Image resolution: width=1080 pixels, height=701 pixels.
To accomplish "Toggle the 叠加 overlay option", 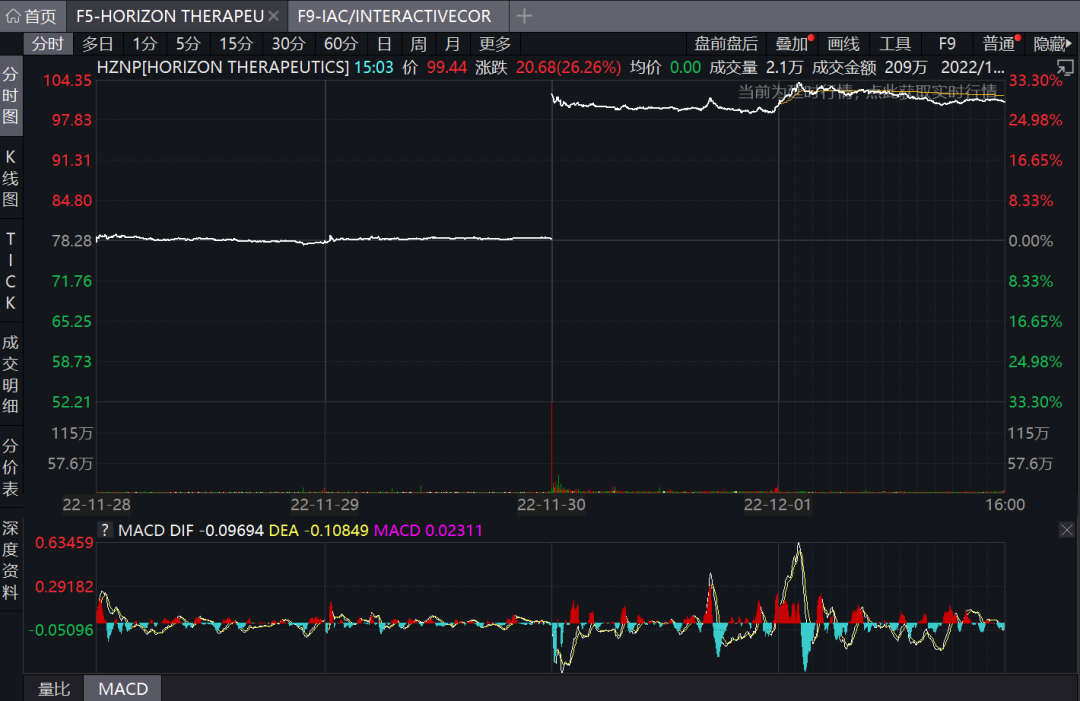I will (792, 44).
